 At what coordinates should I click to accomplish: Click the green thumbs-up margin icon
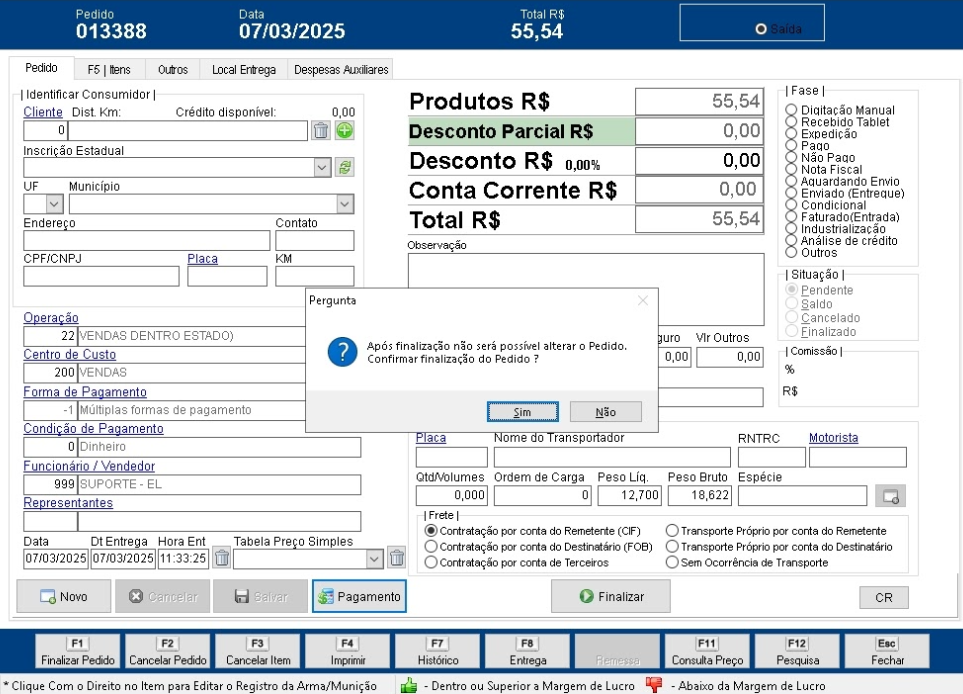point(408,685)
